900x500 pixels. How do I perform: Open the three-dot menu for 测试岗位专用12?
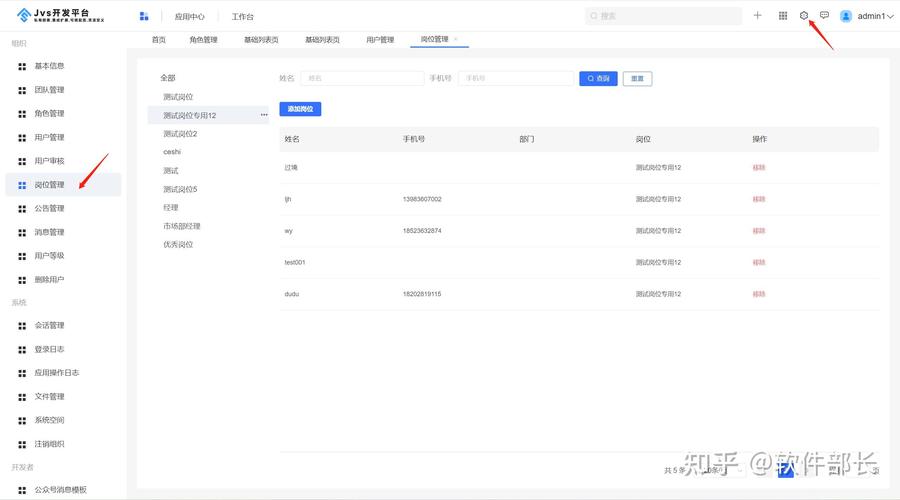(264, 115)
